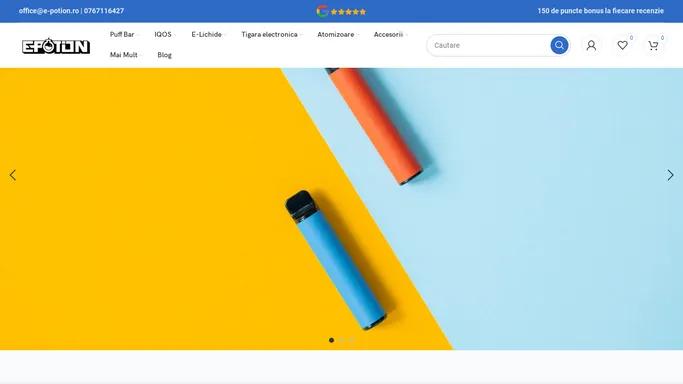
Task: Select the first carousel dot
Action: [x=331, y=340]
